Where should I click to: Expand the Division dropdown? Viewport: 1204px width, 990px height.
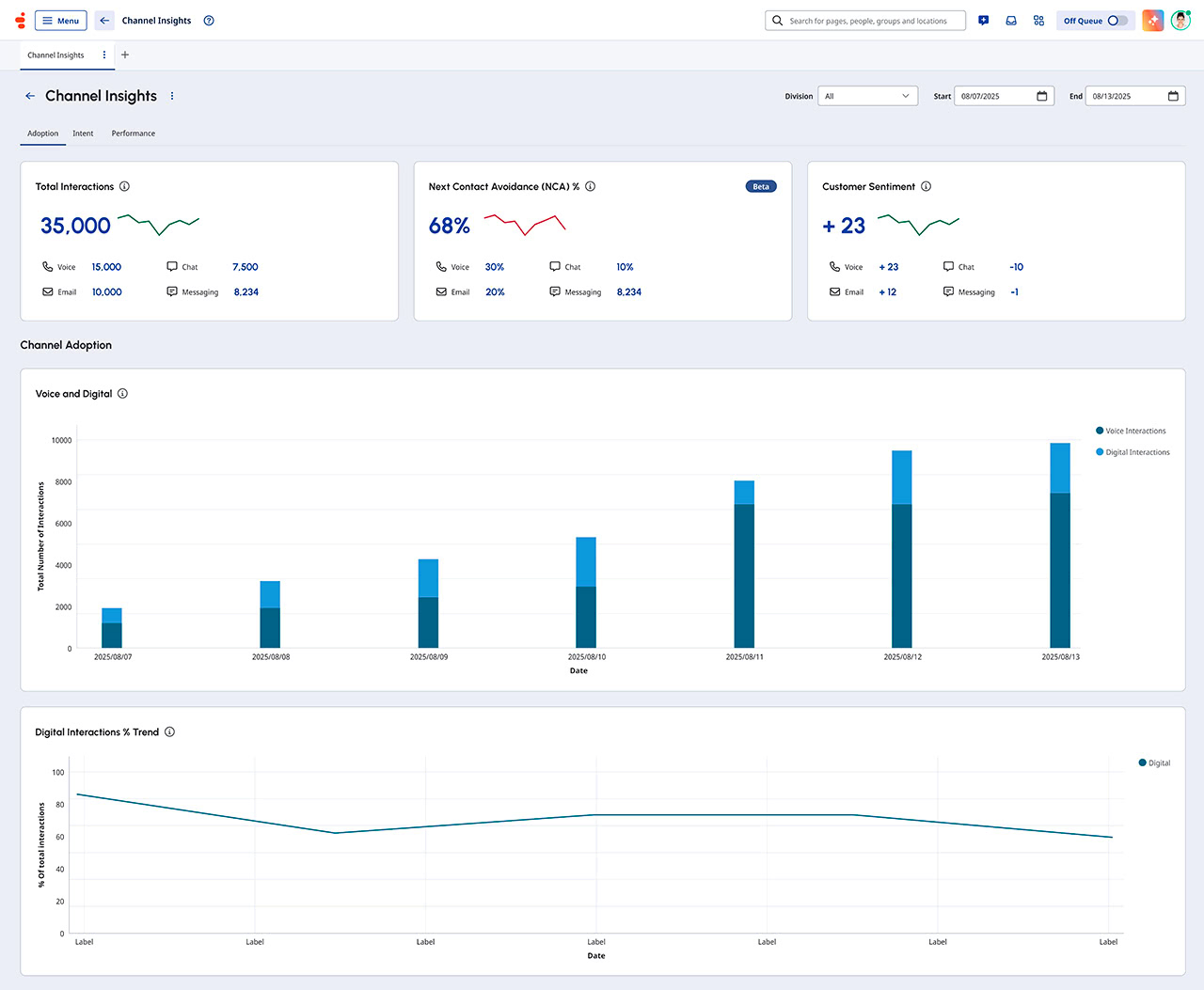click(867, 96)
